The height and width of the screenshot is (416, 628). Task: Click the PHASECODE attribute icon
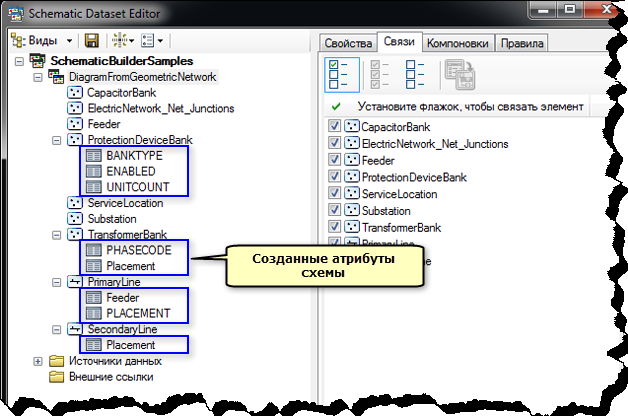click(x=92, y=250)
